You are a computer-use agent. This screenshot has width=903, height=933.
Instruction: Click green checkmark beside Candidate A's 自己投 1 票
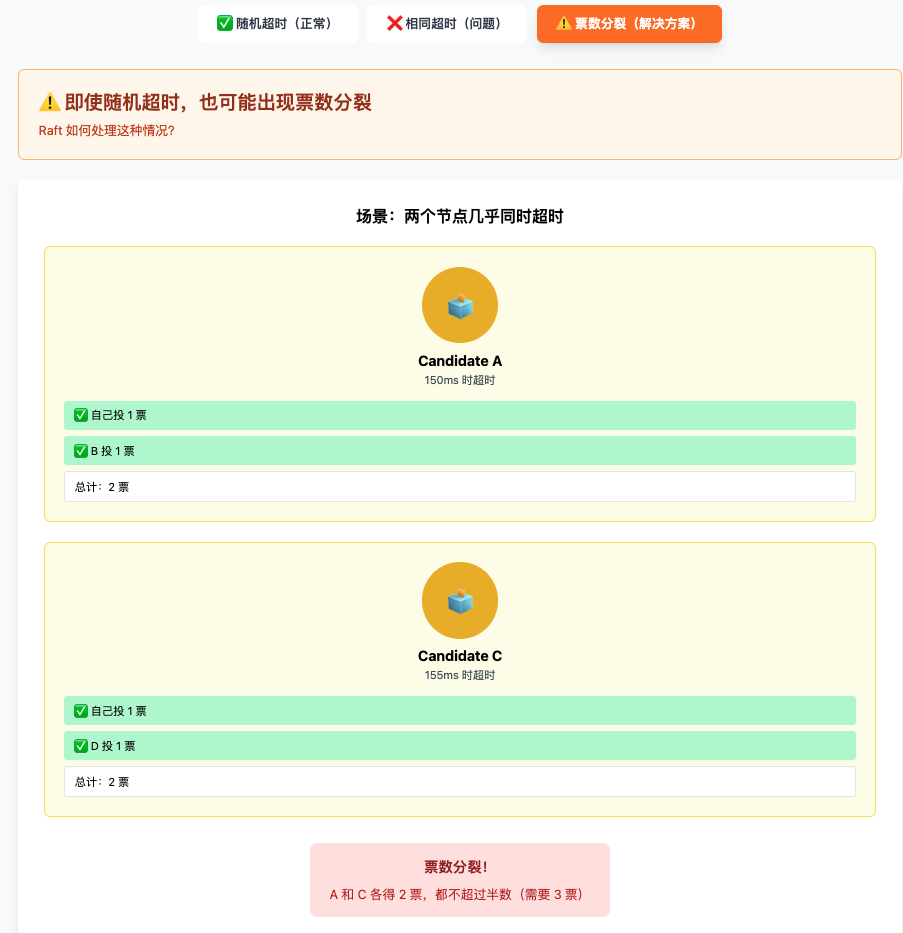point(81,416)
